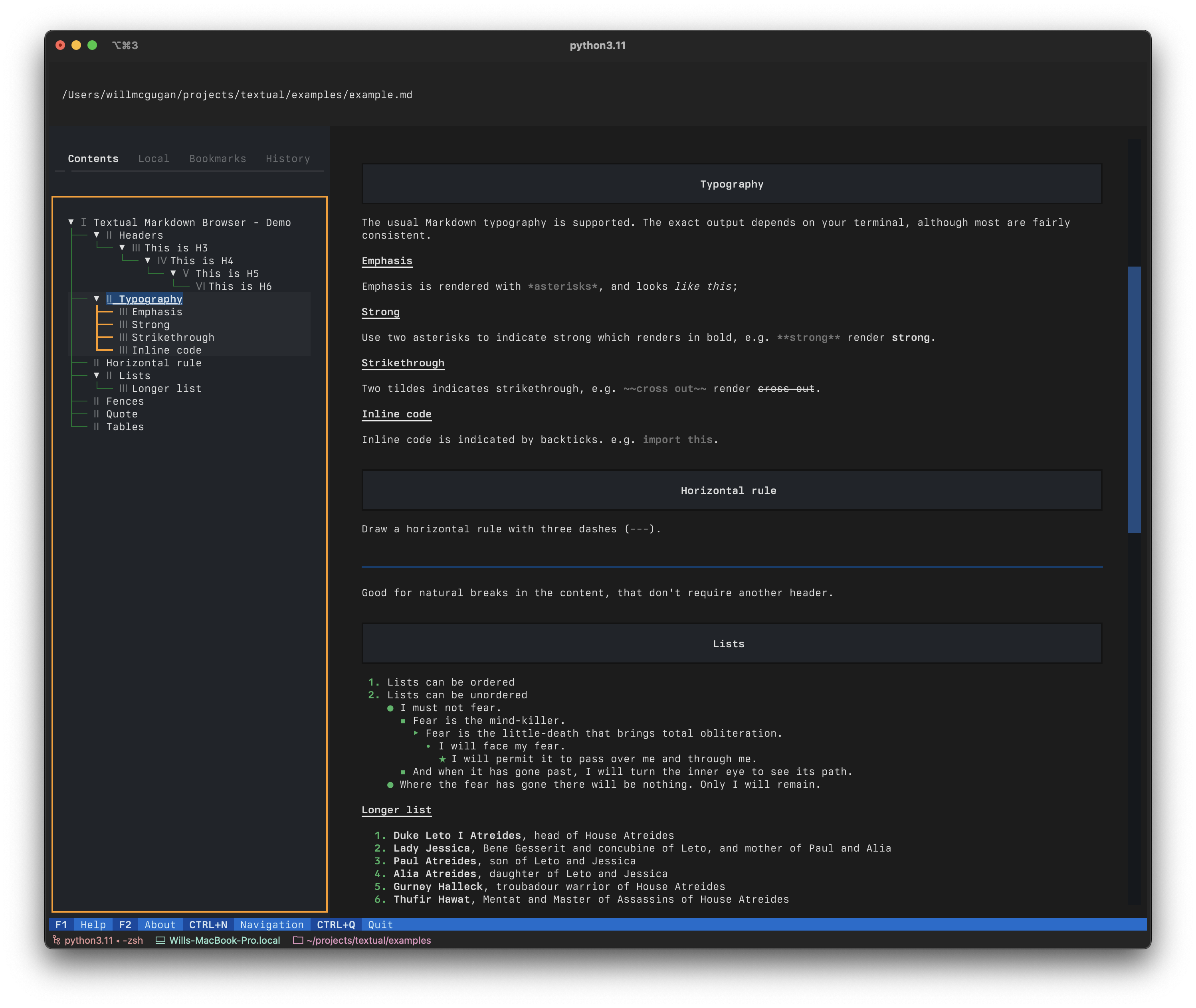Collapse the Textual Markdown Browser root node
Screen dimensions: 1196x1008
click(x=71, y=222)
